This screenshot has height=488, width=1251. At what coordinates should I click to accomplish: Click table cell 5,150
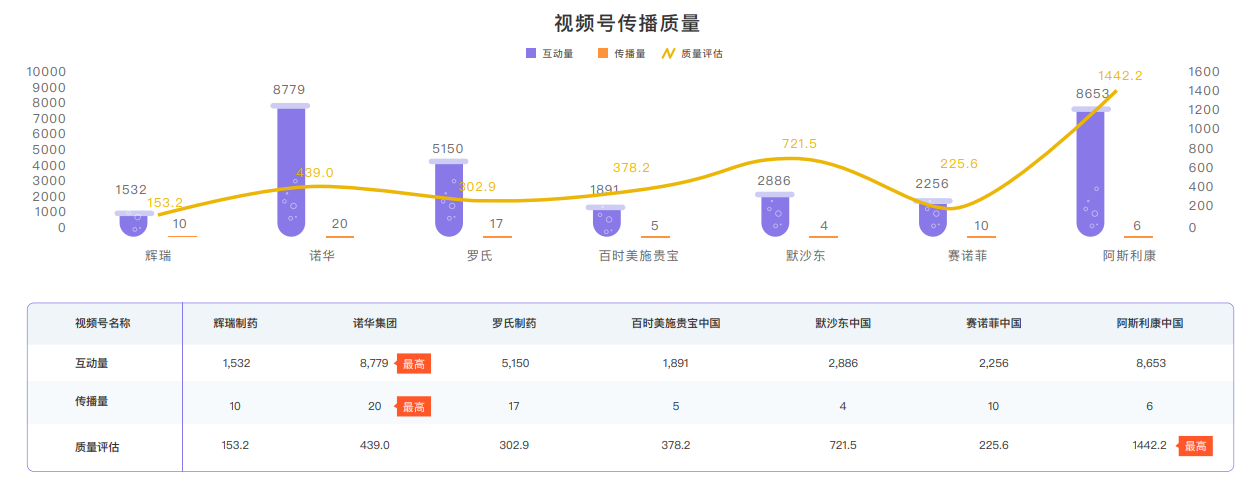coord(515,364)
